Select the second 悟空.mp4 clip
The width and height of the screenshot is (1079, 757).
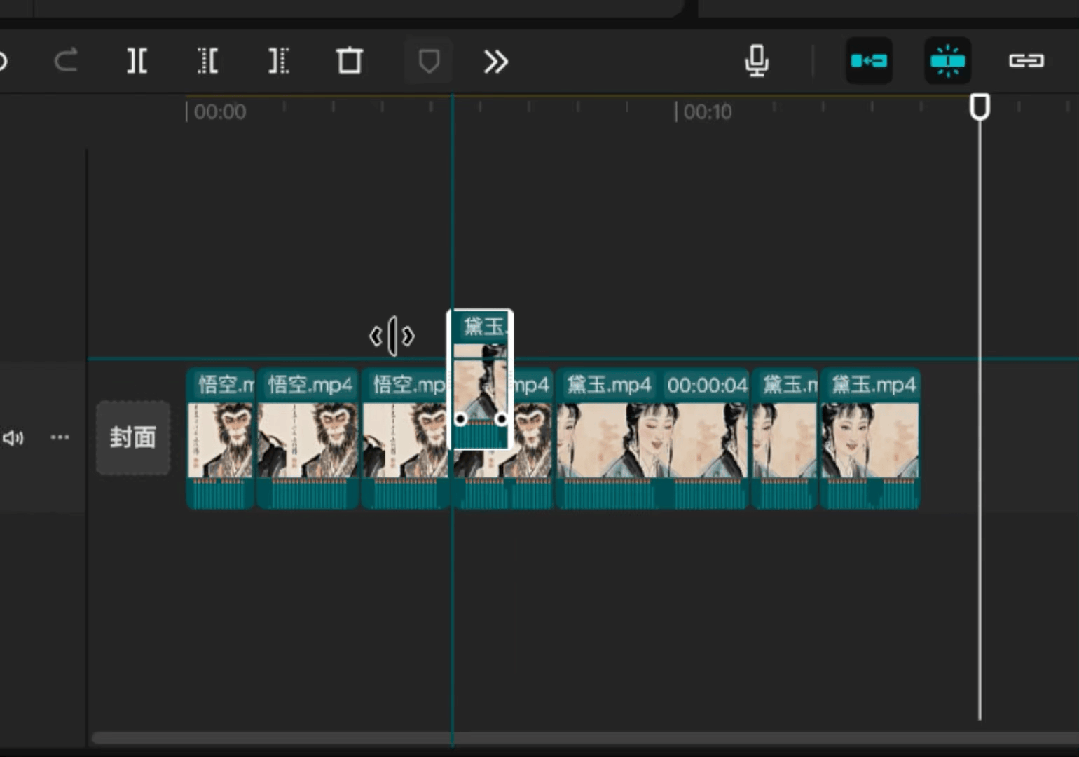click(x=308, y=440)
